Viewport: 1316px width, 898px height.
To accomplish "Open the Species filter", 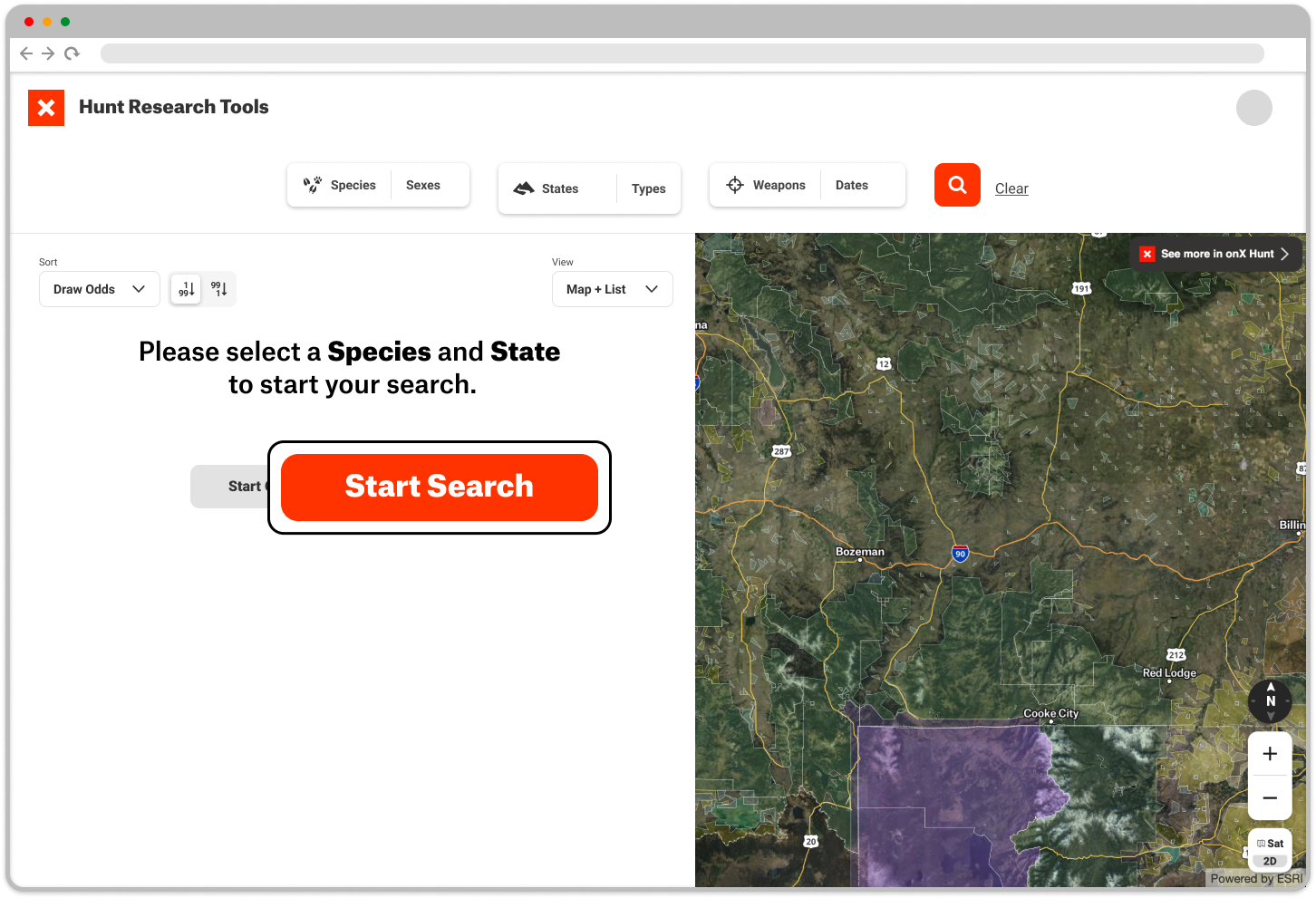I will coord(340,185).
